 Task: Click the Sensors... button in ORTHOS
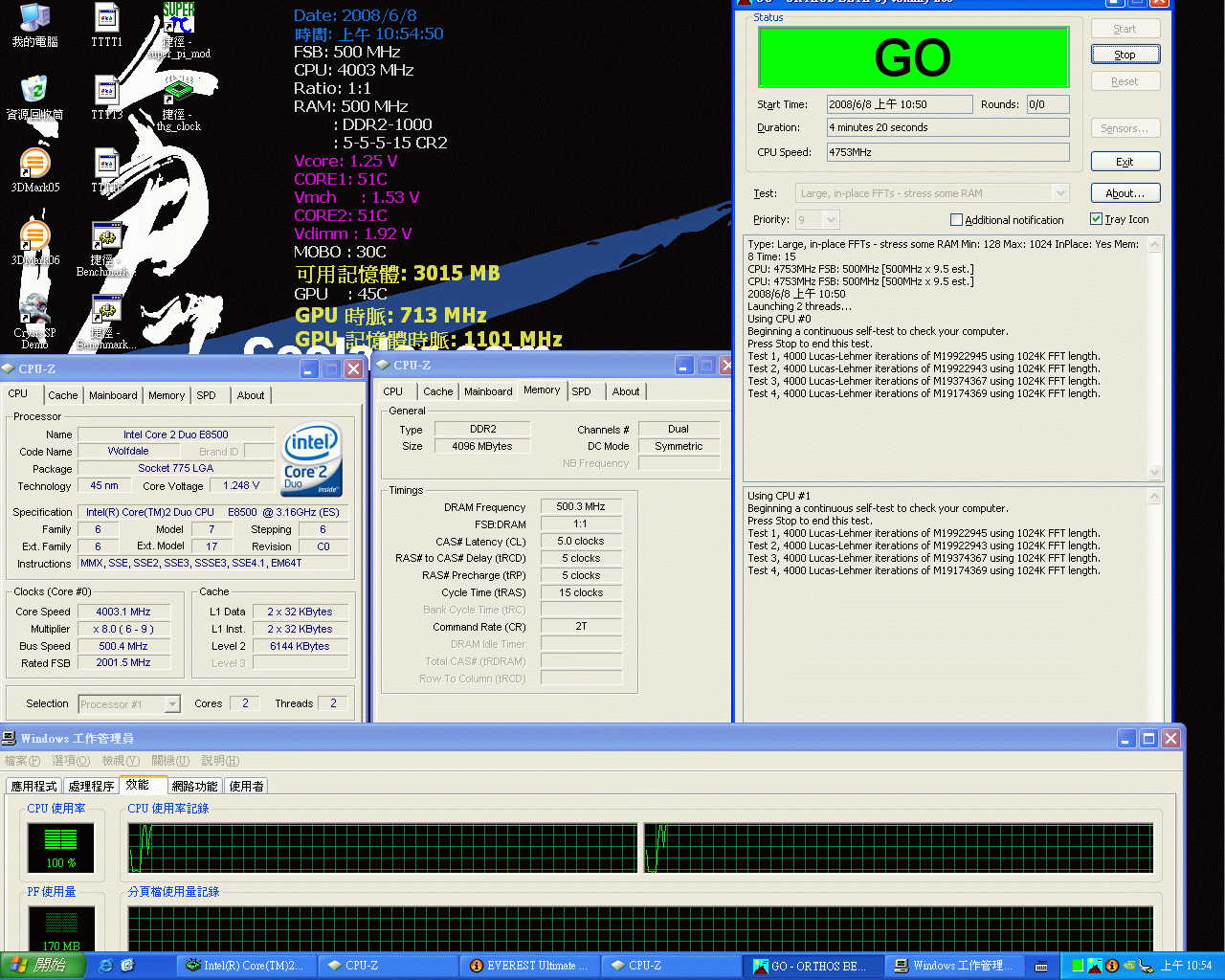pyautogui.click(x=1125, y=128)
